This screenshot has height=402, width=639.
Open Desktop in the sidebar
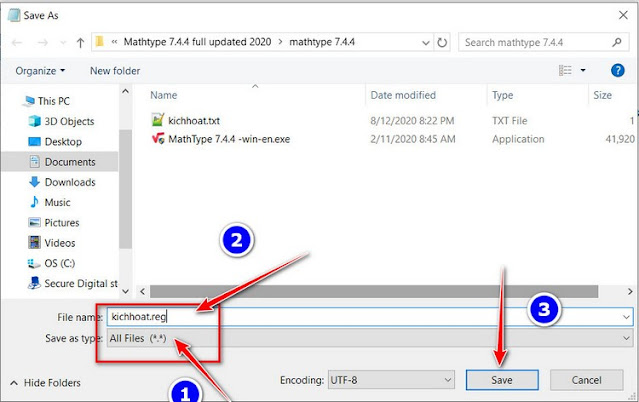(x=63, y=142)
